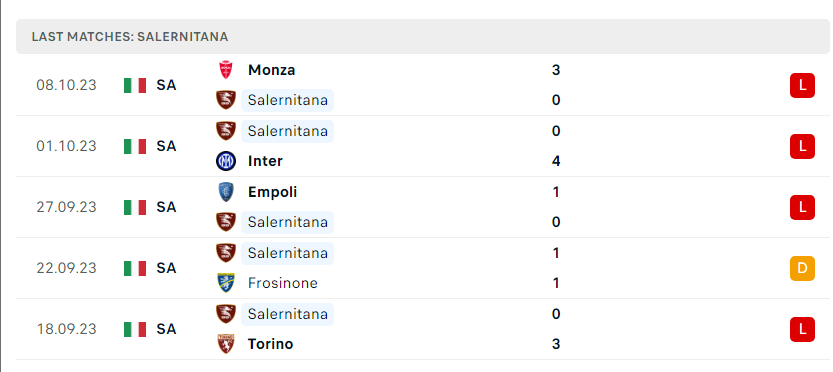Click the loss badge for the Inter match
The height and width of the screenshot is (372, 833).
tap(802, 146)
